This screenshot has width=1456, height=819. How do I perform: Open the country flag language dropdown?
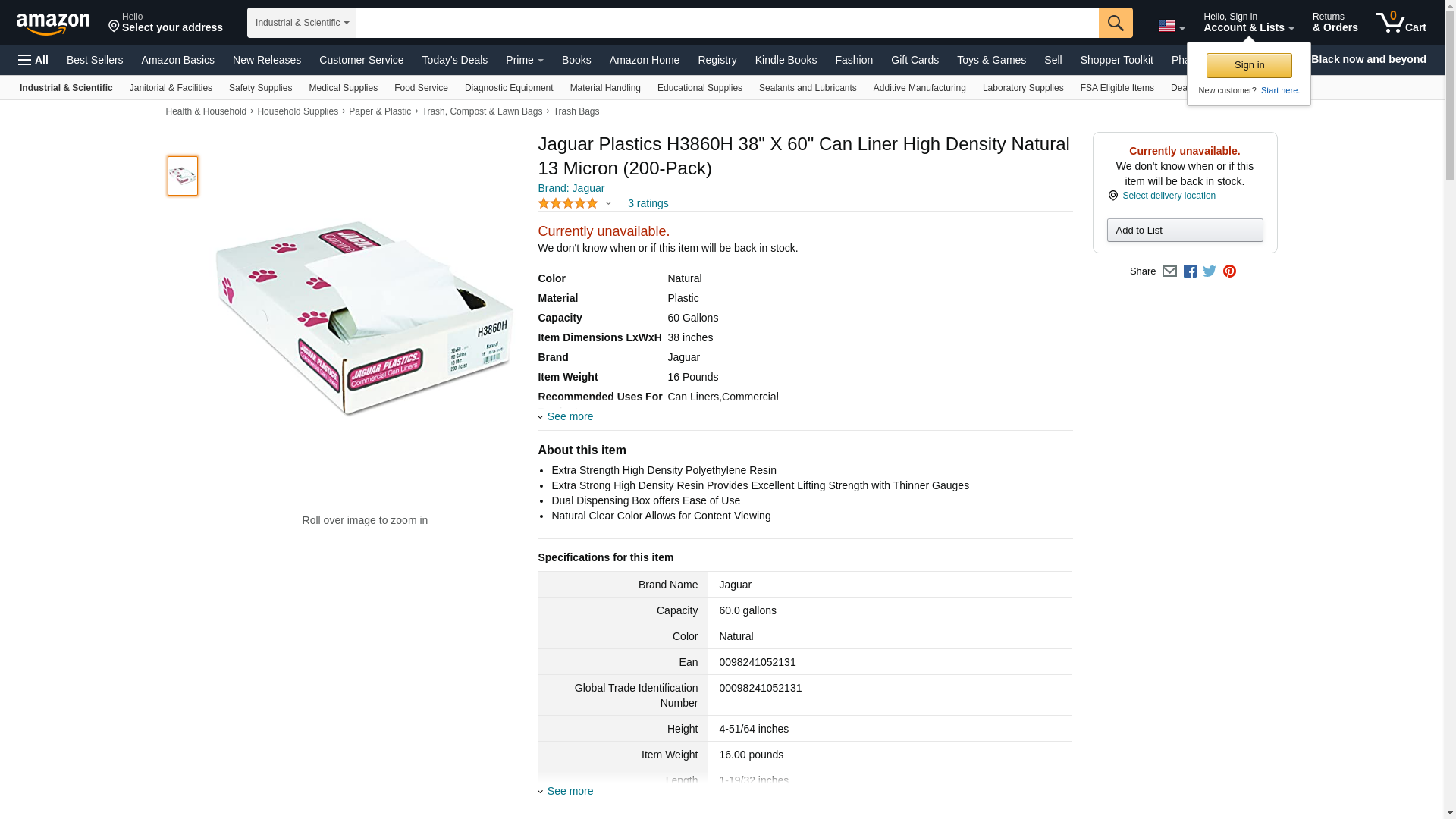1171,26
